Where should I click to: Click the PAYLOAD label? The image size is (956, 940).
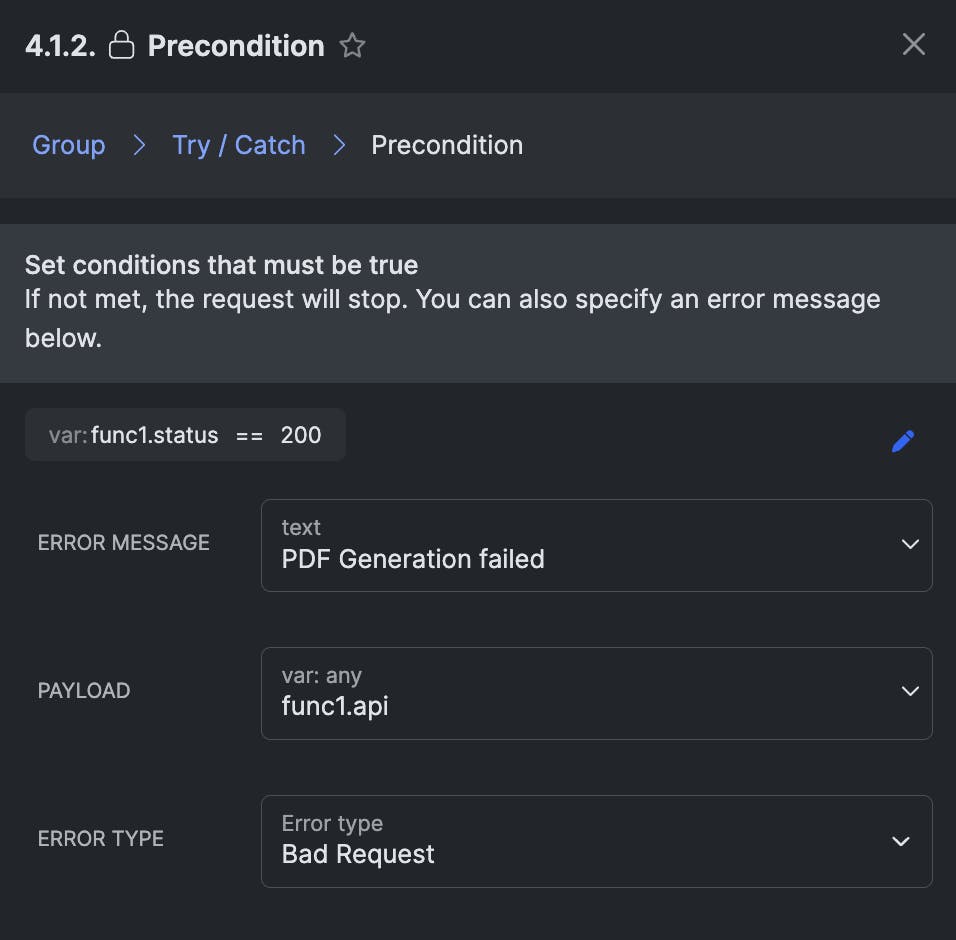(x=84, y=691)
